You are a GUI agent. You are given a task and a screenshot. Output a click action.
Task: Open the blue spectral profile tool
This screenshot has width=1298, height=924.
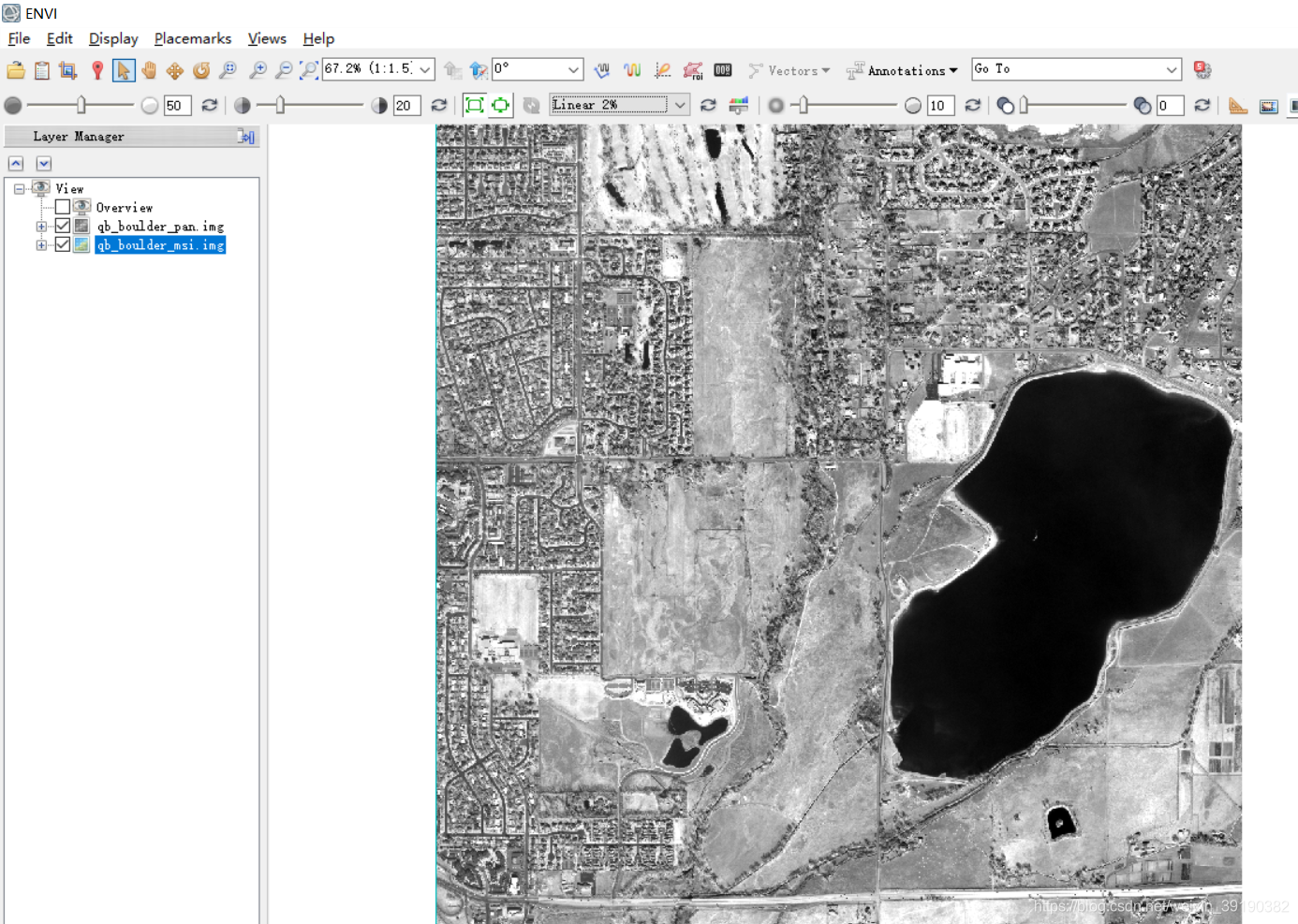pos(602,70)
